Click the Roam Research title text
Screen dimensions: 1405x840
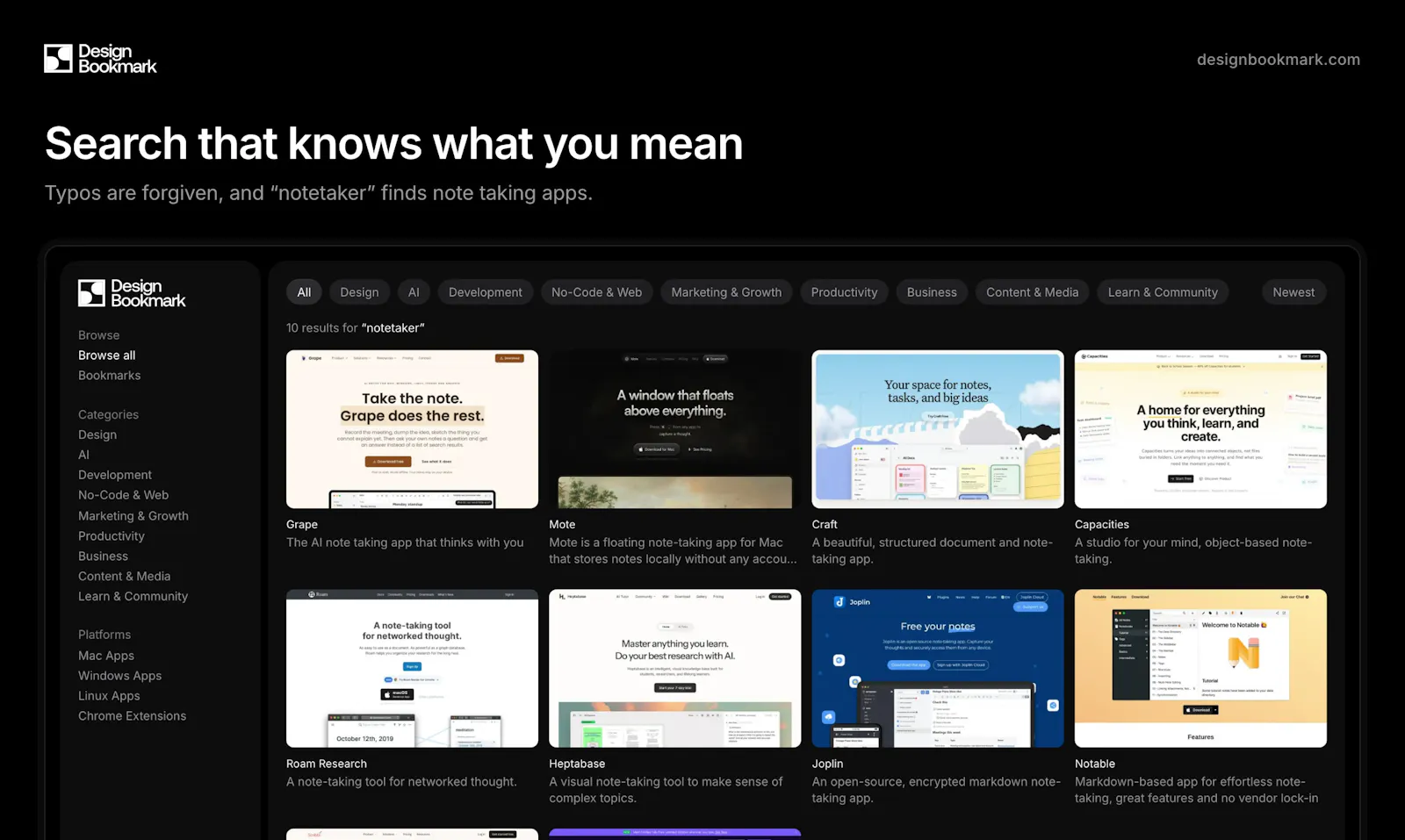pos(327,765)
